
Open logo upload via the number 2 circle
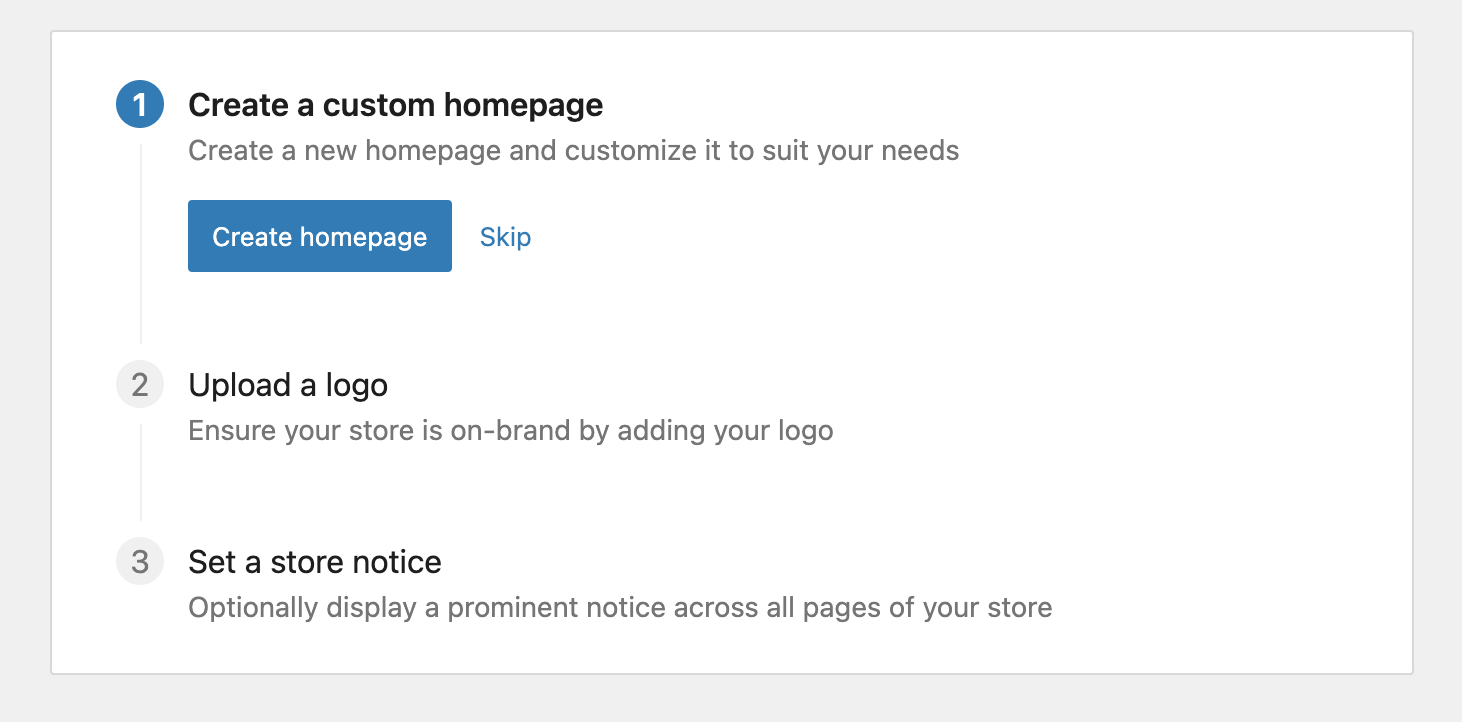click(x=140, y=385)
